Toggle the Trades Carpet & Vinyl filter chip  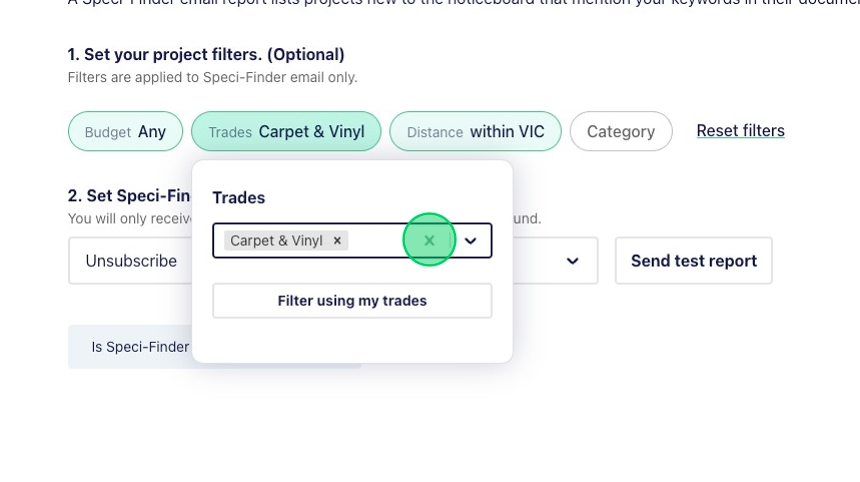[286, 131]
